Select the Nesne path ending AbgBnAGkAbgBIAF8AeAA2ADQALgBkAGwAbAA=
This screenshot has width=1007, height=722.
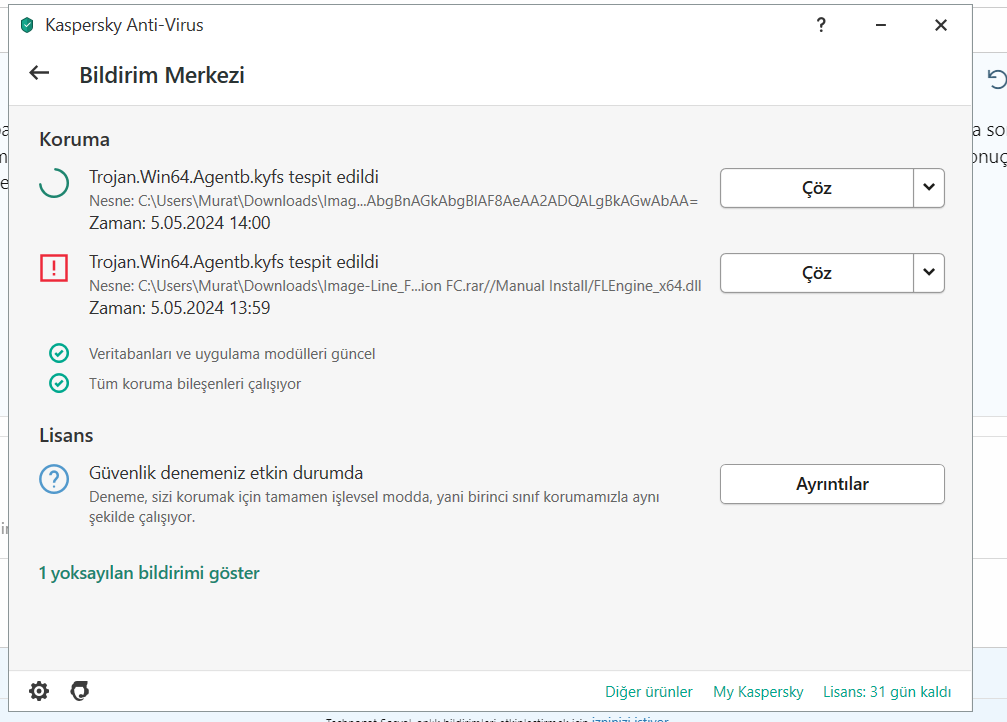[393, 201]
